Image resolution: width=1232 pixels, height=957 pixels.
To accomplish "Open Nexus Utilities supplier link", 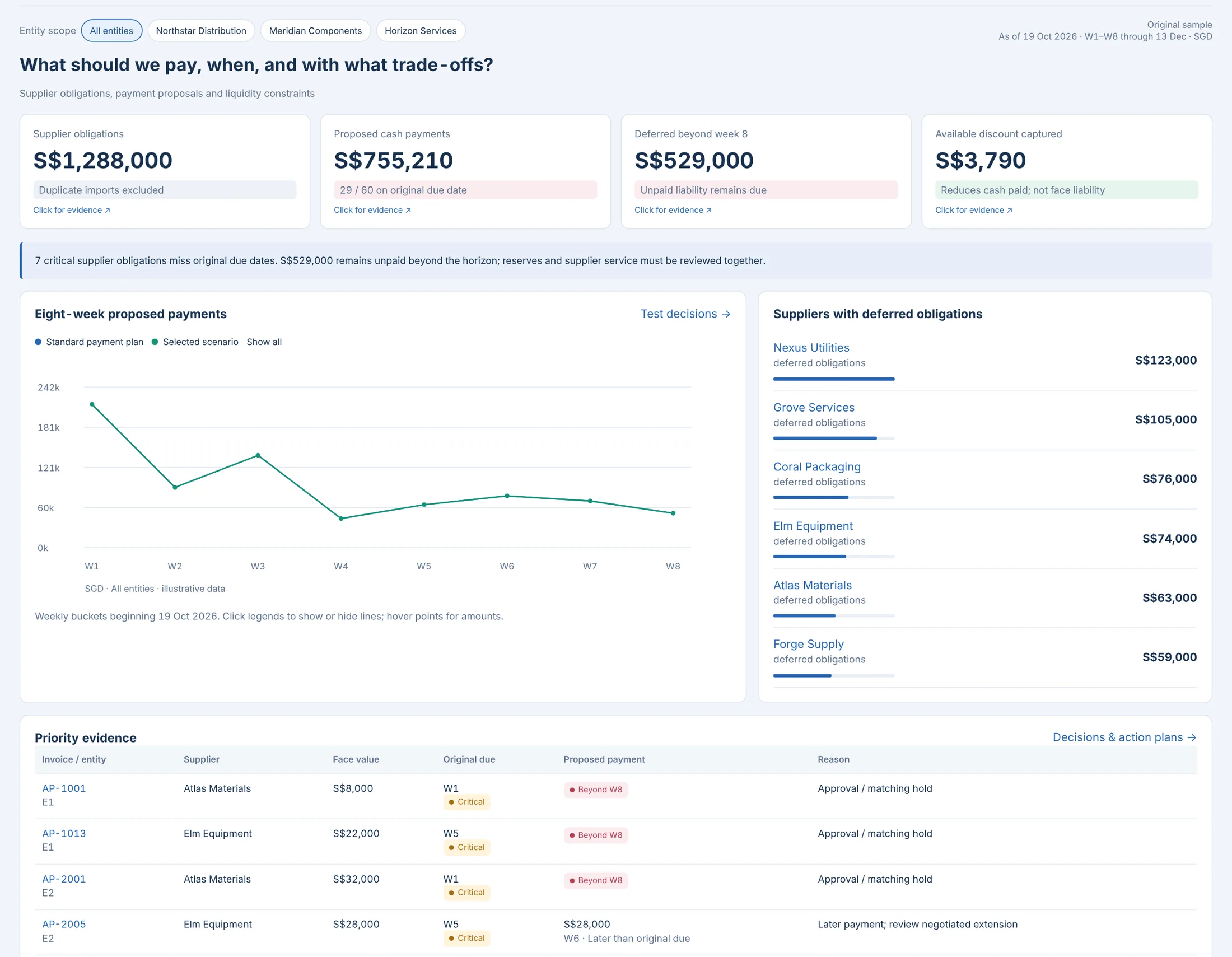I will pos(811,347).
